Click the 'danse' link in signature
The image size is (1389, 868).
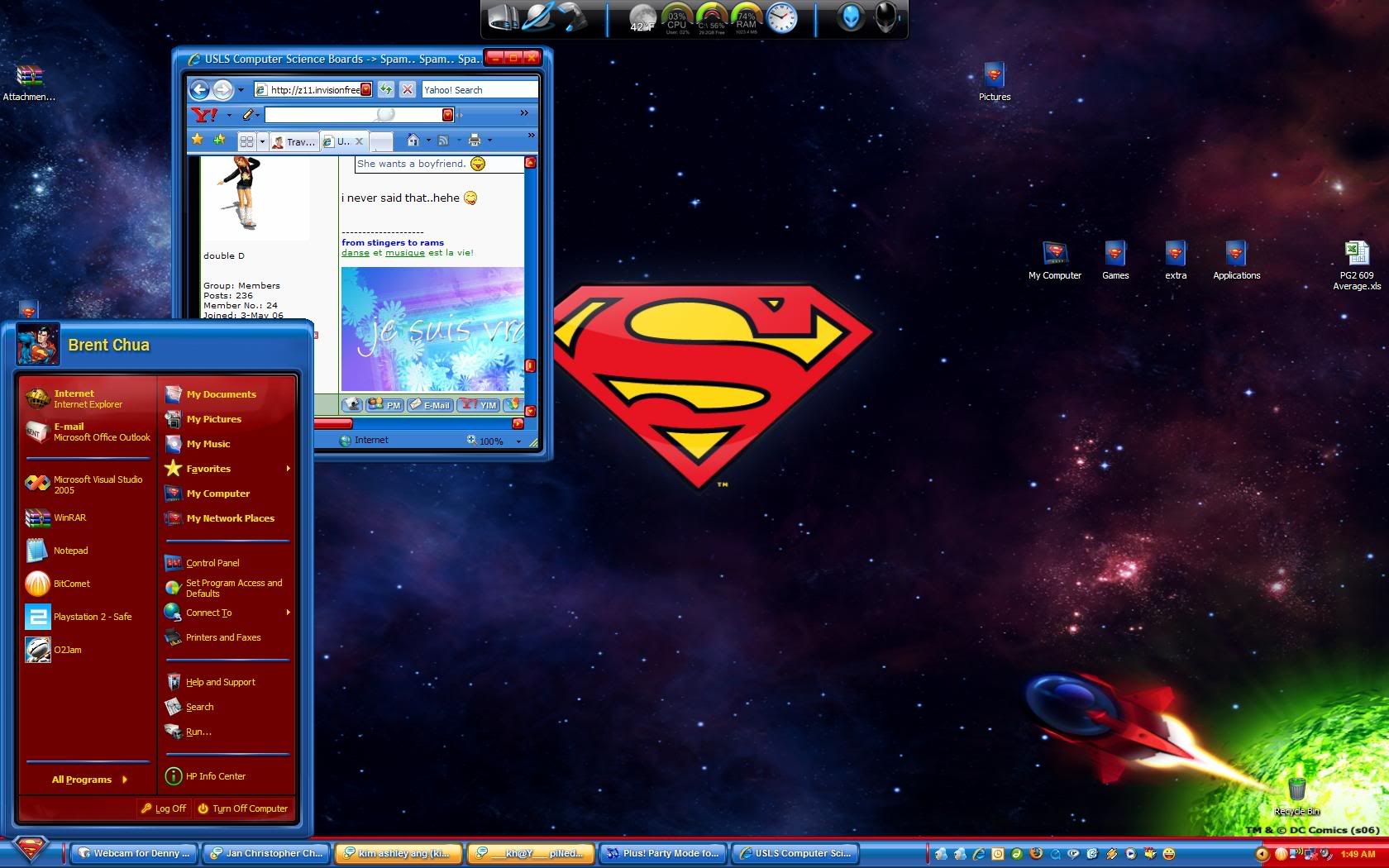click(x=355, y=253)
